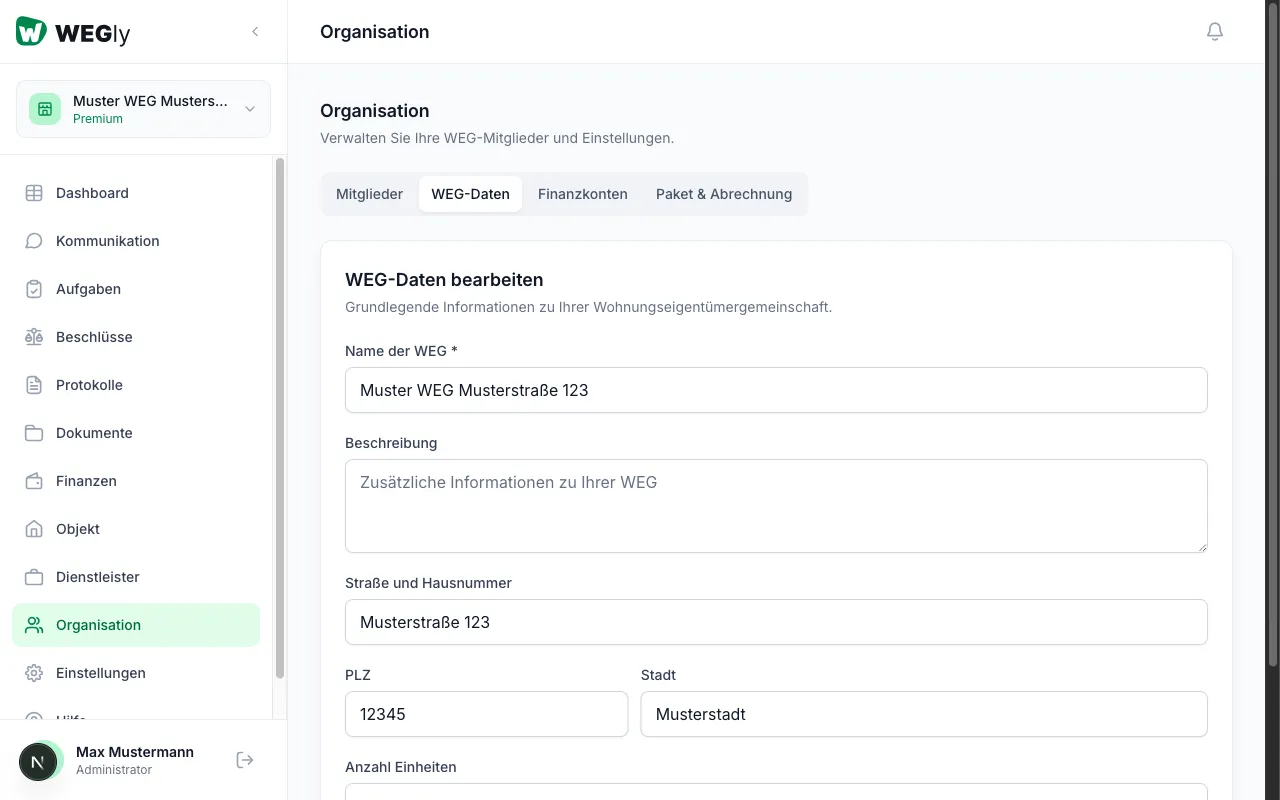
Task: Open Protokolle in the sidebar
Action: (x=89, y=385)
